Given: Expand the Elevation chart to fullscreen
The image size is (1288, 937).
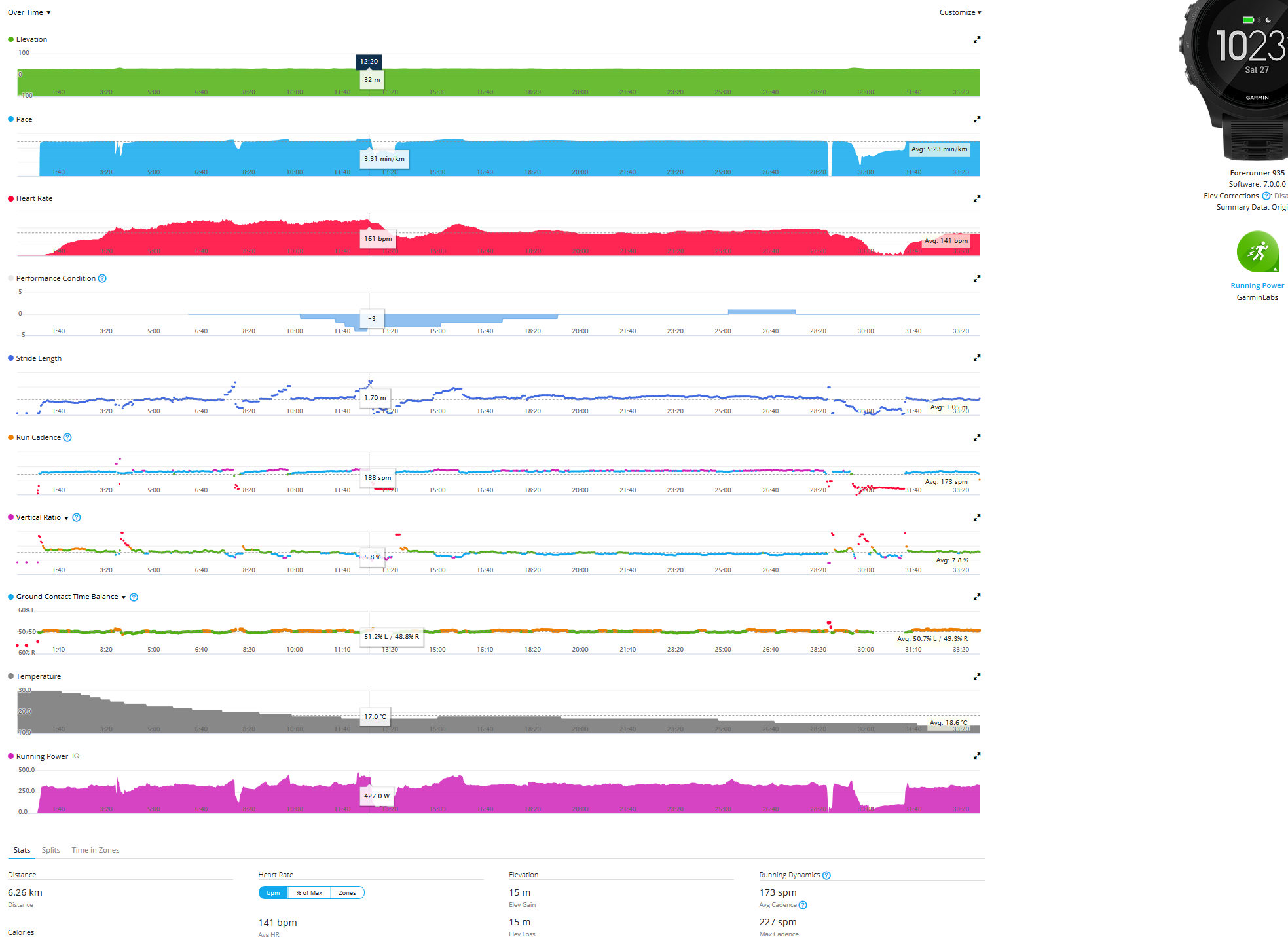Looking at the screenshot, I should (x=976, y=40).
